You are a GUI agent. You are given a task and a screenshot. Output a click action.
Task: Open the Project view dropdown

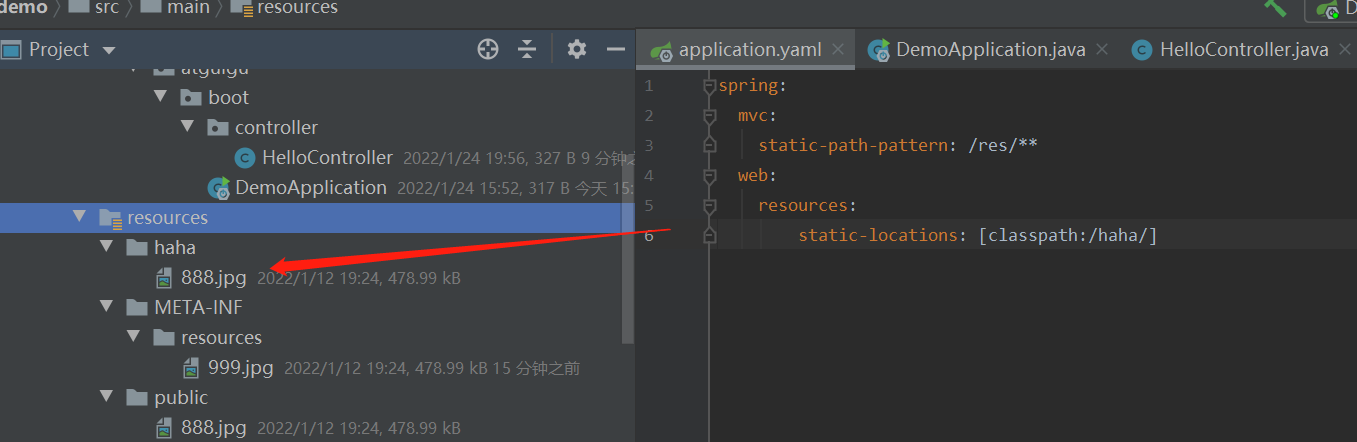(x=109, y=50)
